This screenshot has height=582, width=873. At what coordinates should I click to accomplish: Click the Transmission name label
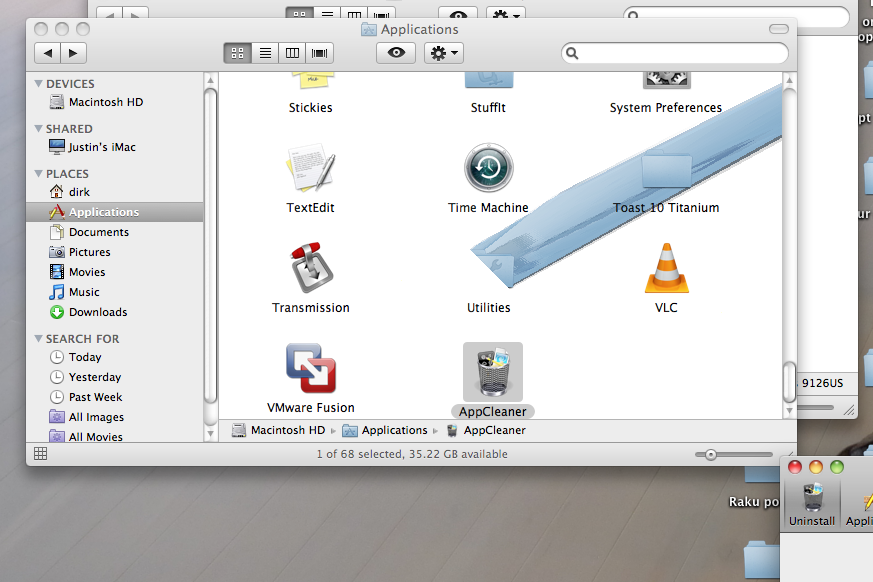pyautogui.click(x=311, y=308)
